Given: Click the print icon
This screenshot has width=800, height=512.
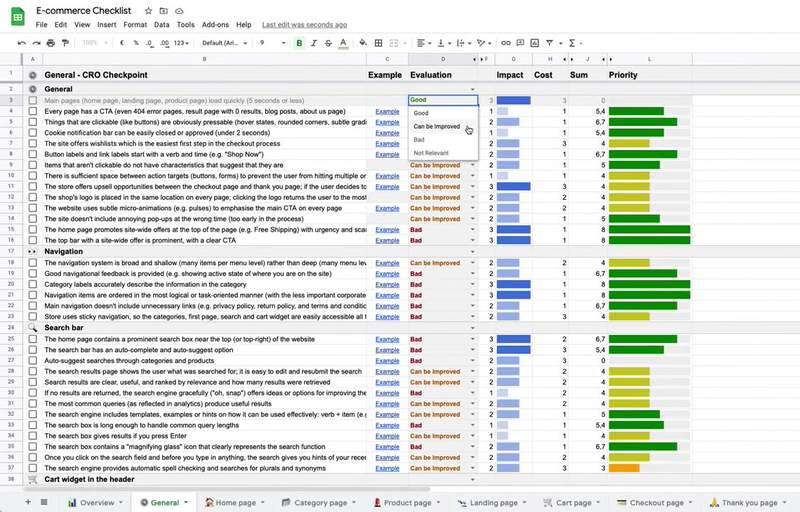Looking at the screenshot, I should [x=51, y=43].
